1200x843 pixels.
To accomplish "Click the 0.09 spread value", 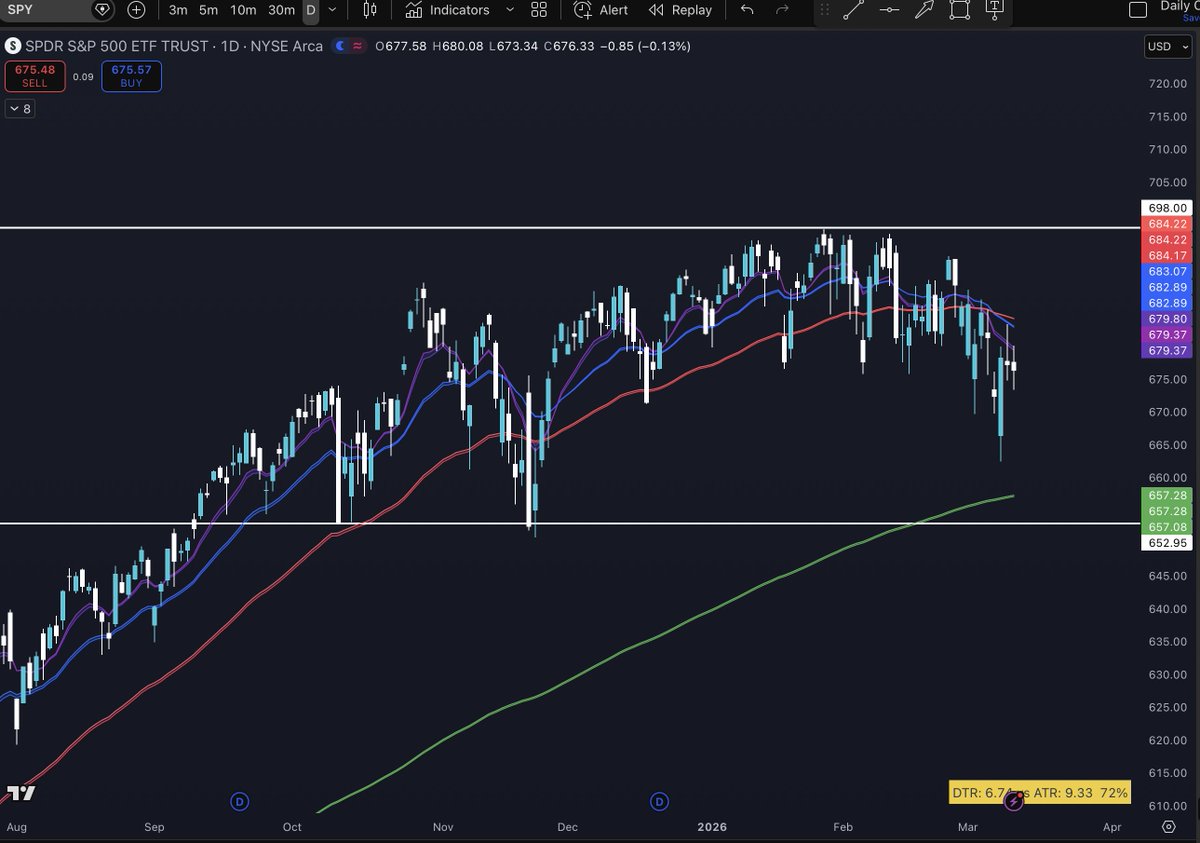I will coord(84,77).
